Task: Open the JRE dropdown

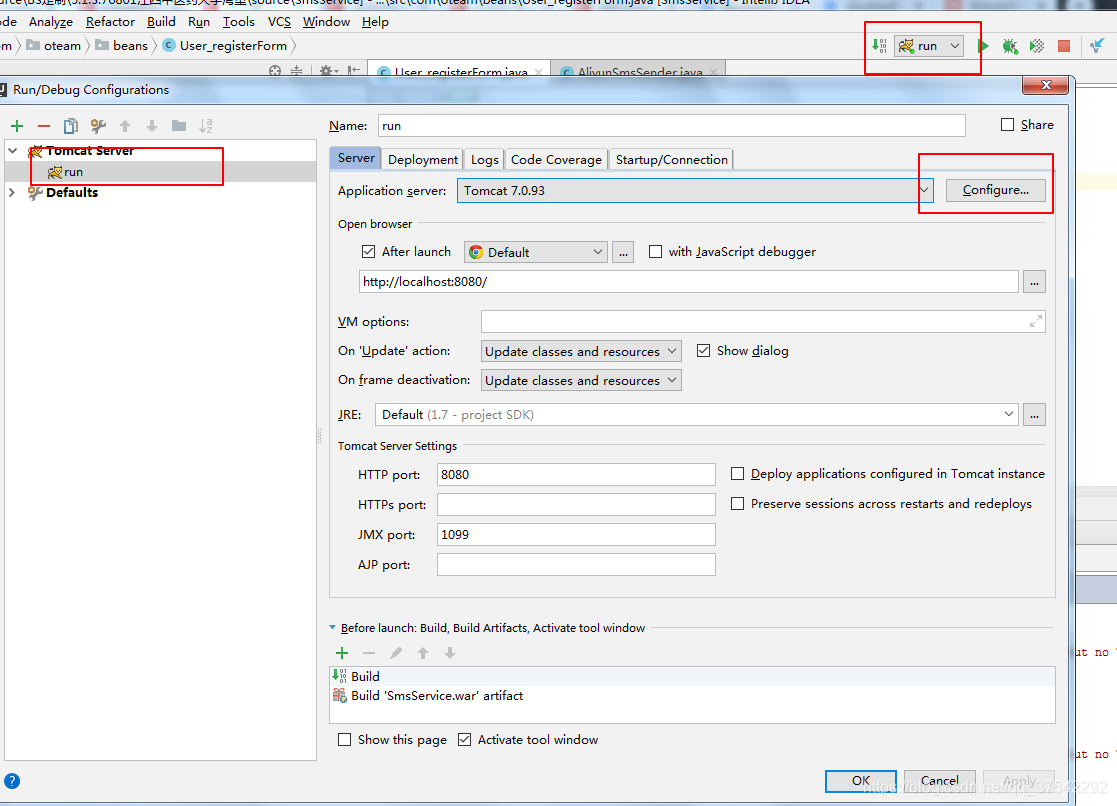Action: pos(697,415)
